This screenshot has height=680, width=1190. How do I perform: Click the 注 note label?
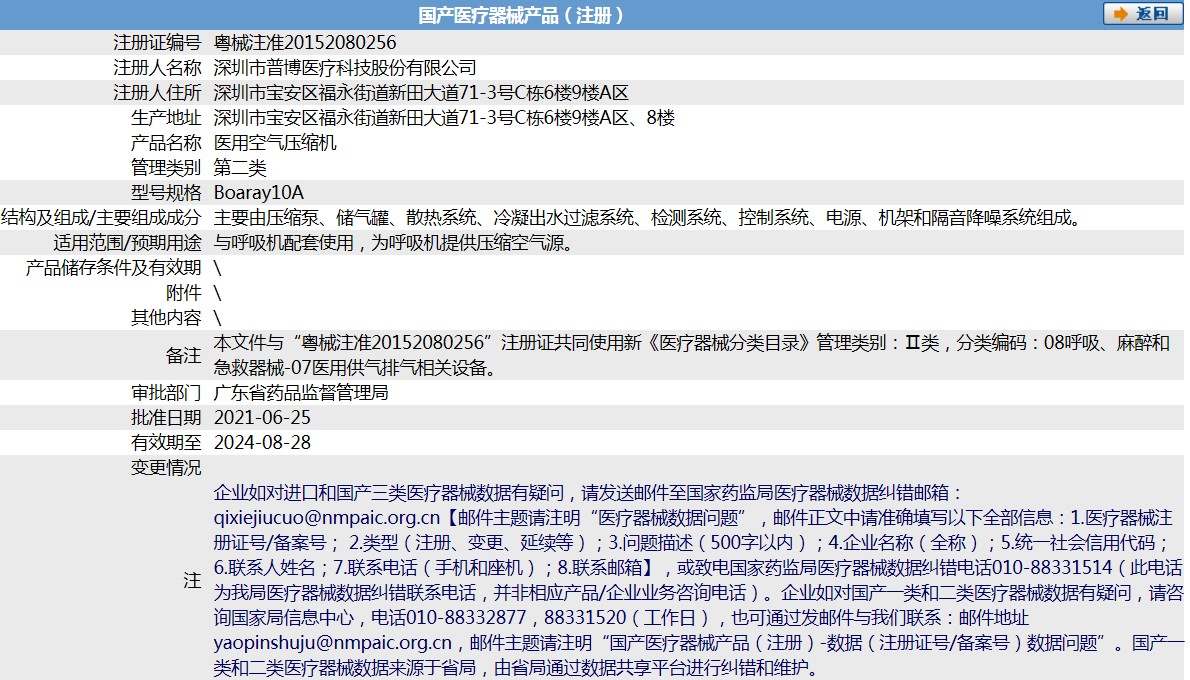point(192,581)
